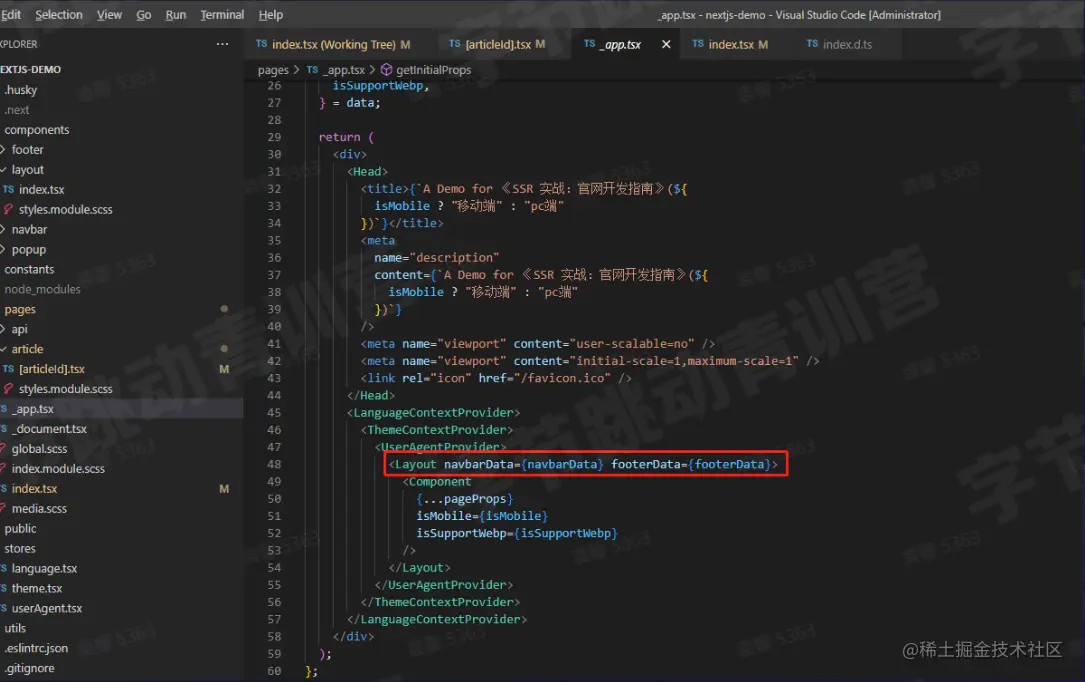Select the node_modules folder
The image size is (1085, 682).
click(42, 289)
